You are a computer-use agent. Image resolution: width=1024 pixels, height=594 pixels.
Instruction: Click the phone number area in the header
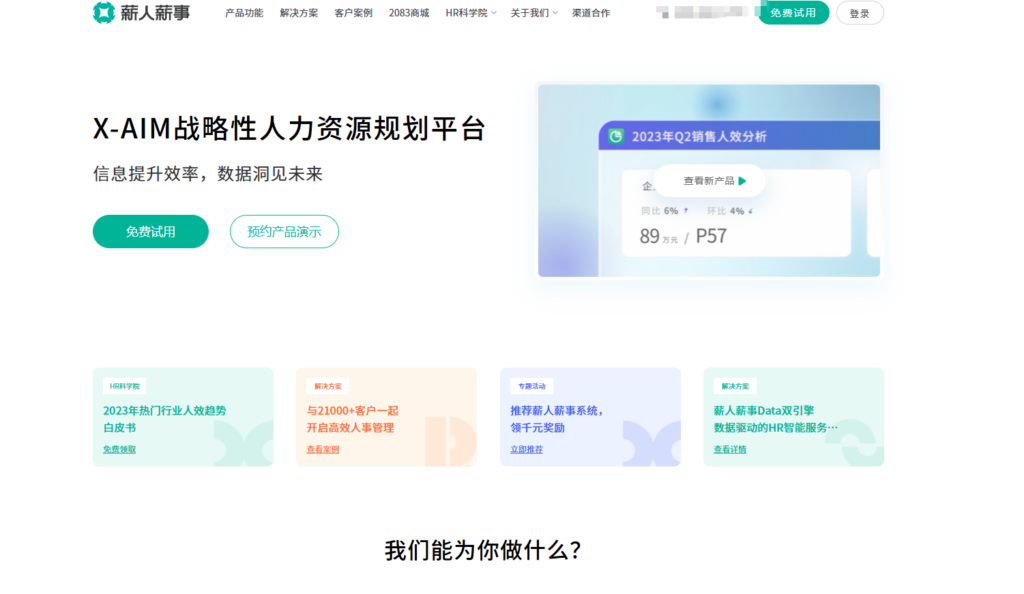point(700,14)
